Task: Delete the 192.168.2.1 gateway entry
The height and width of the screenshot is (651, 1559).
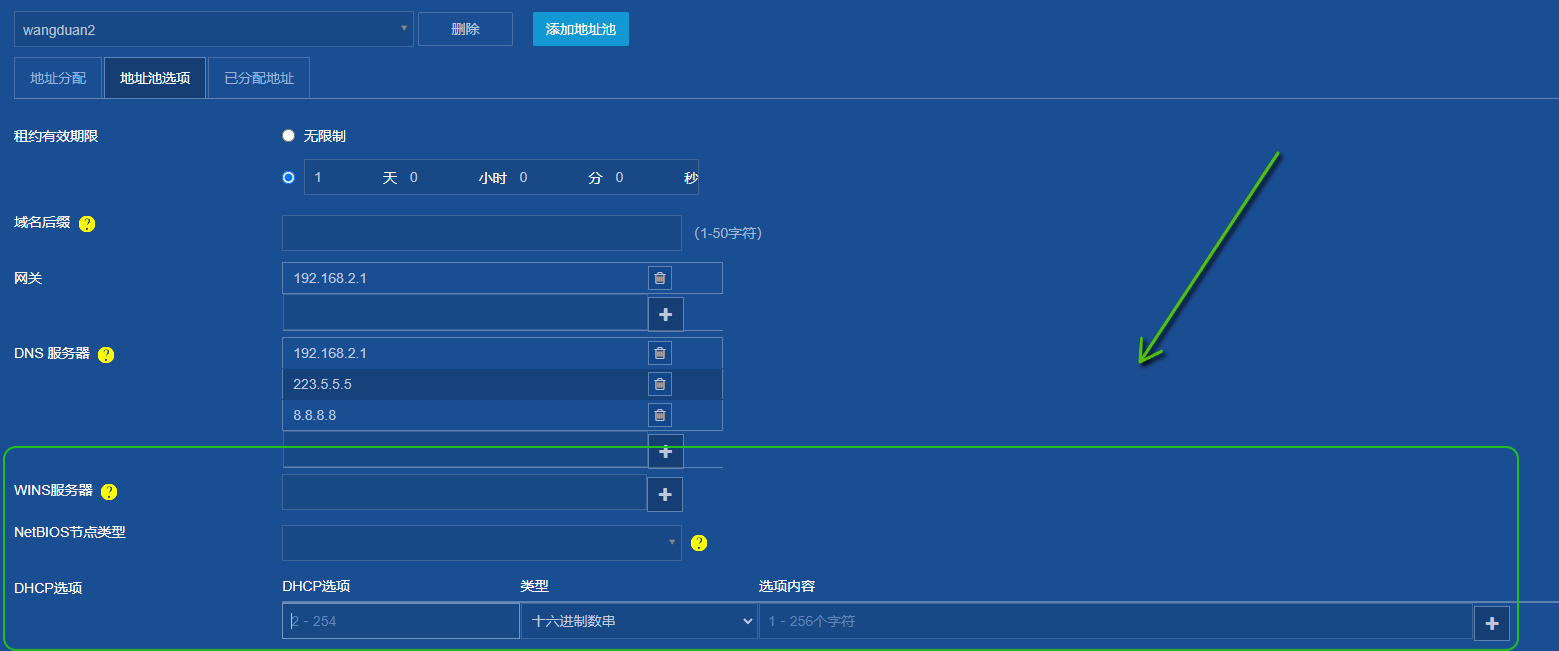Action: 659,278
